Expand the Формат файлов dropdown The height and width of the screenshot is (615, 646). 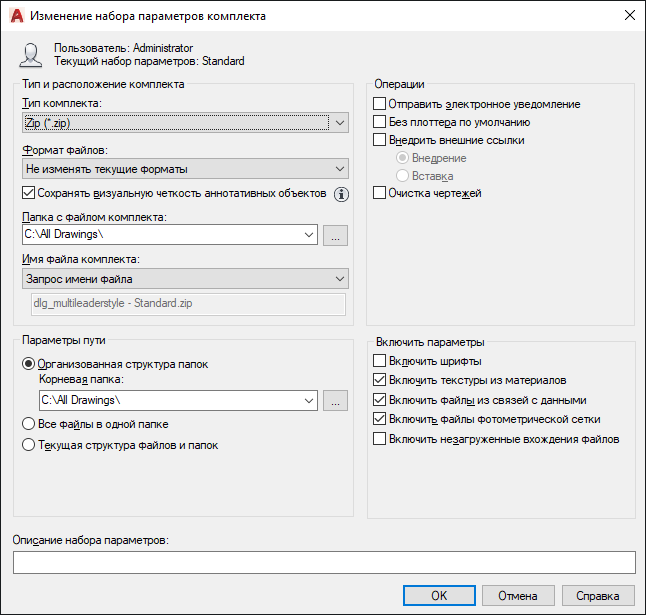click(185, 169)
